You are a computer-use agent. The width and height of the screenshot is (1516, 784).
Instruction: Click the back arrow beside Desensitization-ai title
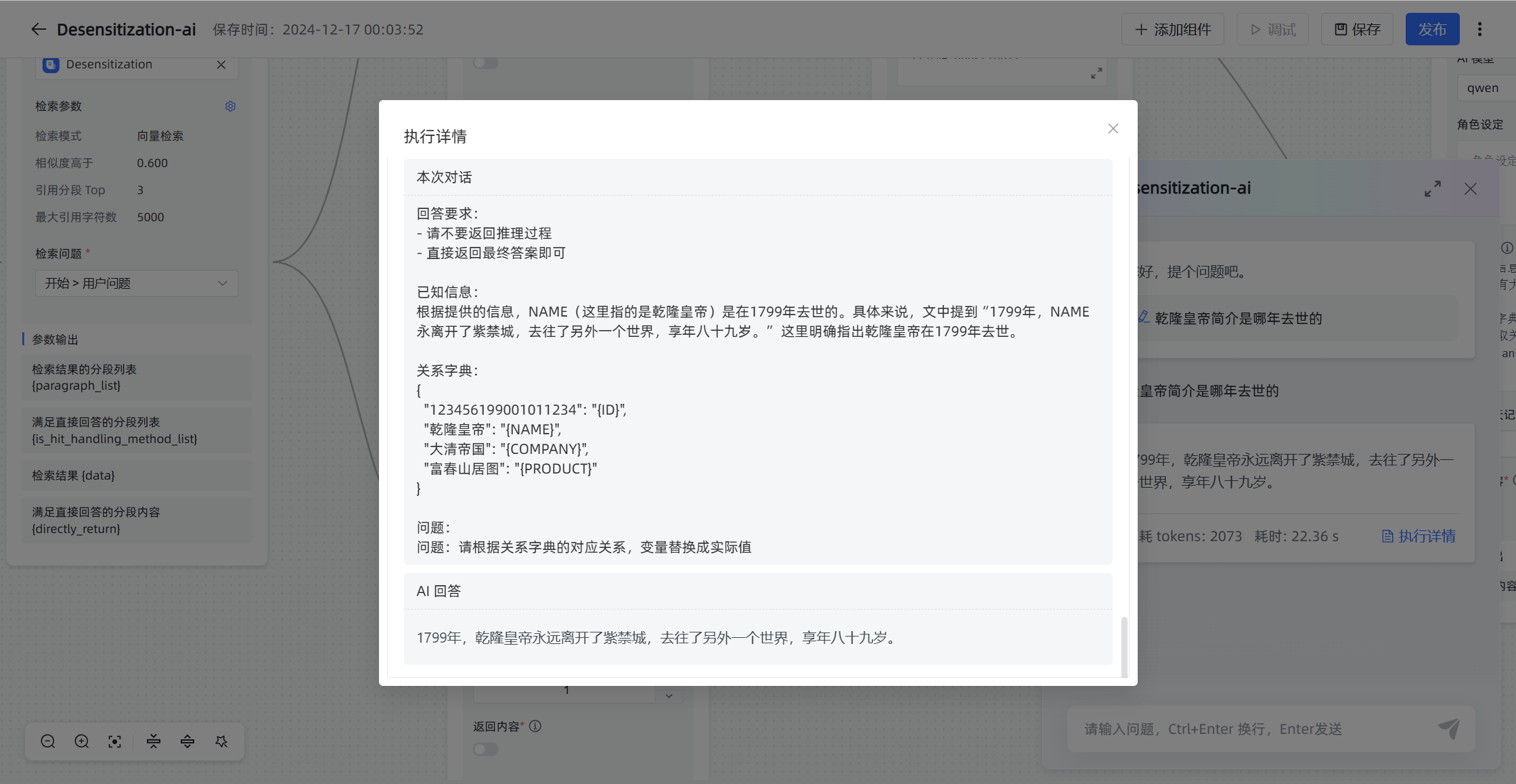click(x=39, y=29)
